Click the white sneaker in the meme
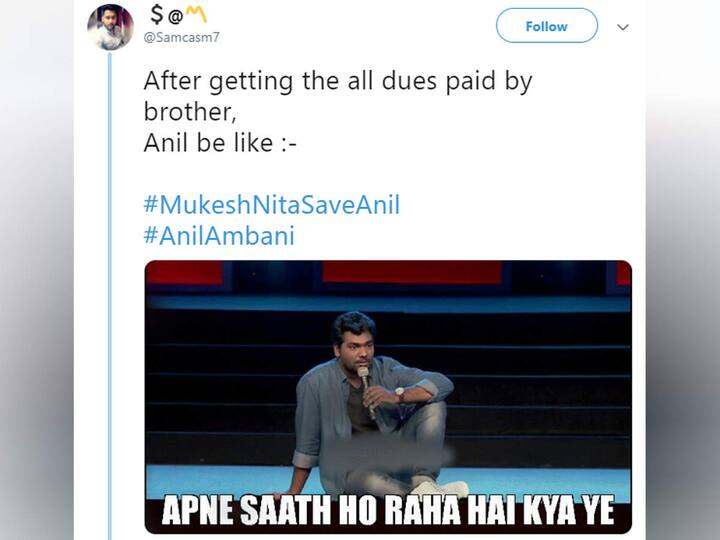The height and width of the screenshot is (540, 720). [441, 488]
